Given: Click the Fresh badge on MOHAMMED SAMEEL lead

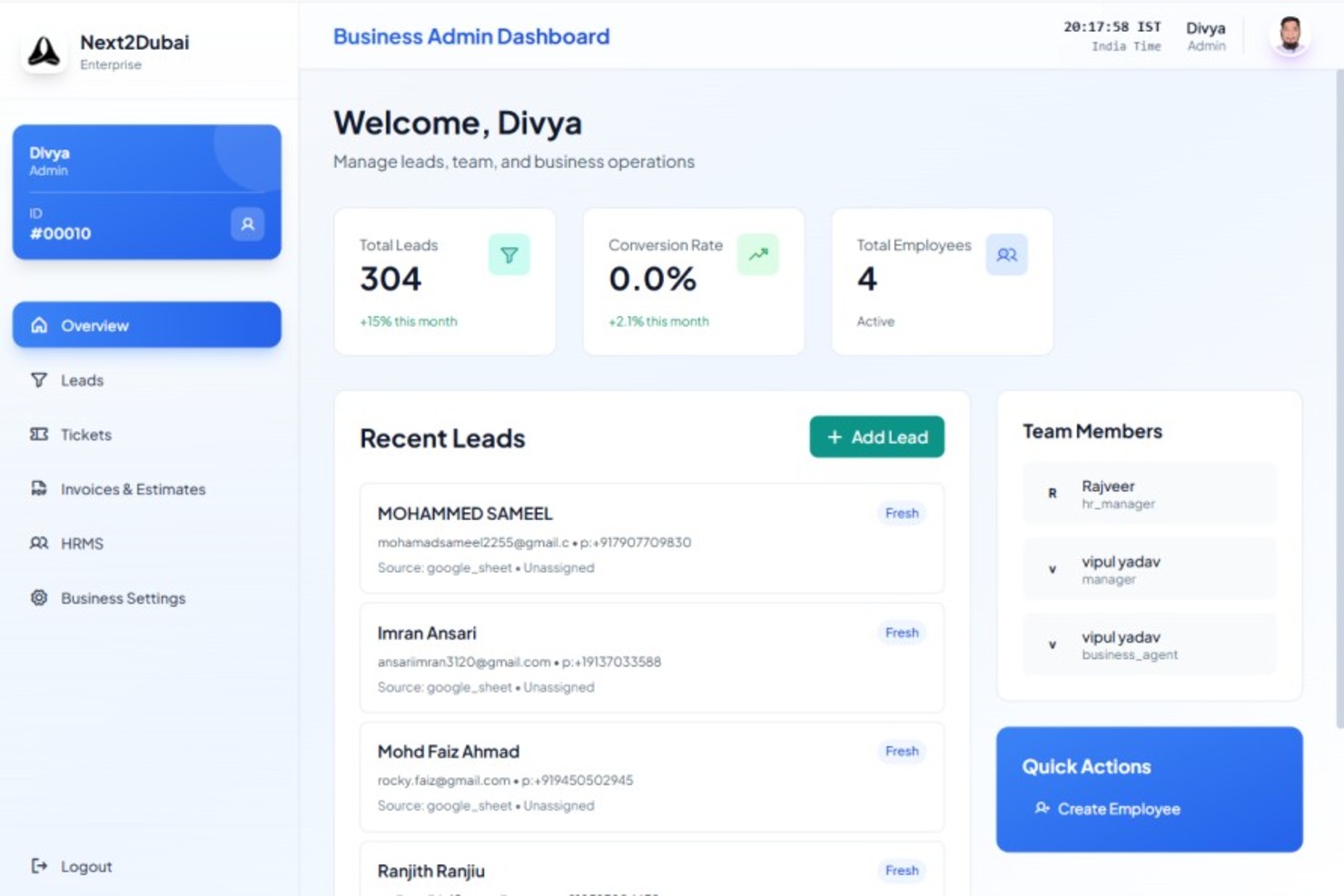Looking at the screenshot, I should pyautogui.click(x=902, y=513).
